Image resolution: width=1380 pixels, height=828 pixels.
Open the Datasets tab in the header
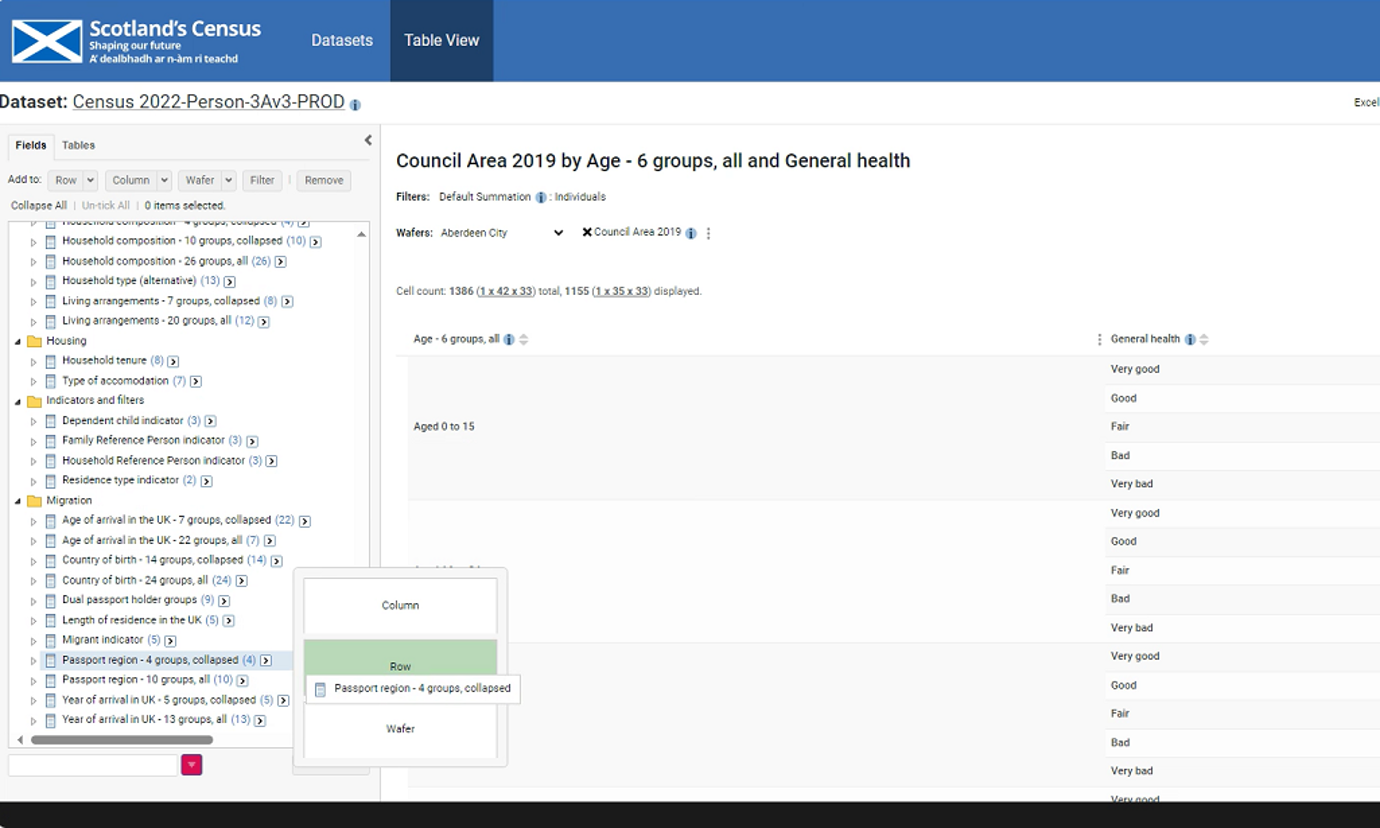(342, 41)
